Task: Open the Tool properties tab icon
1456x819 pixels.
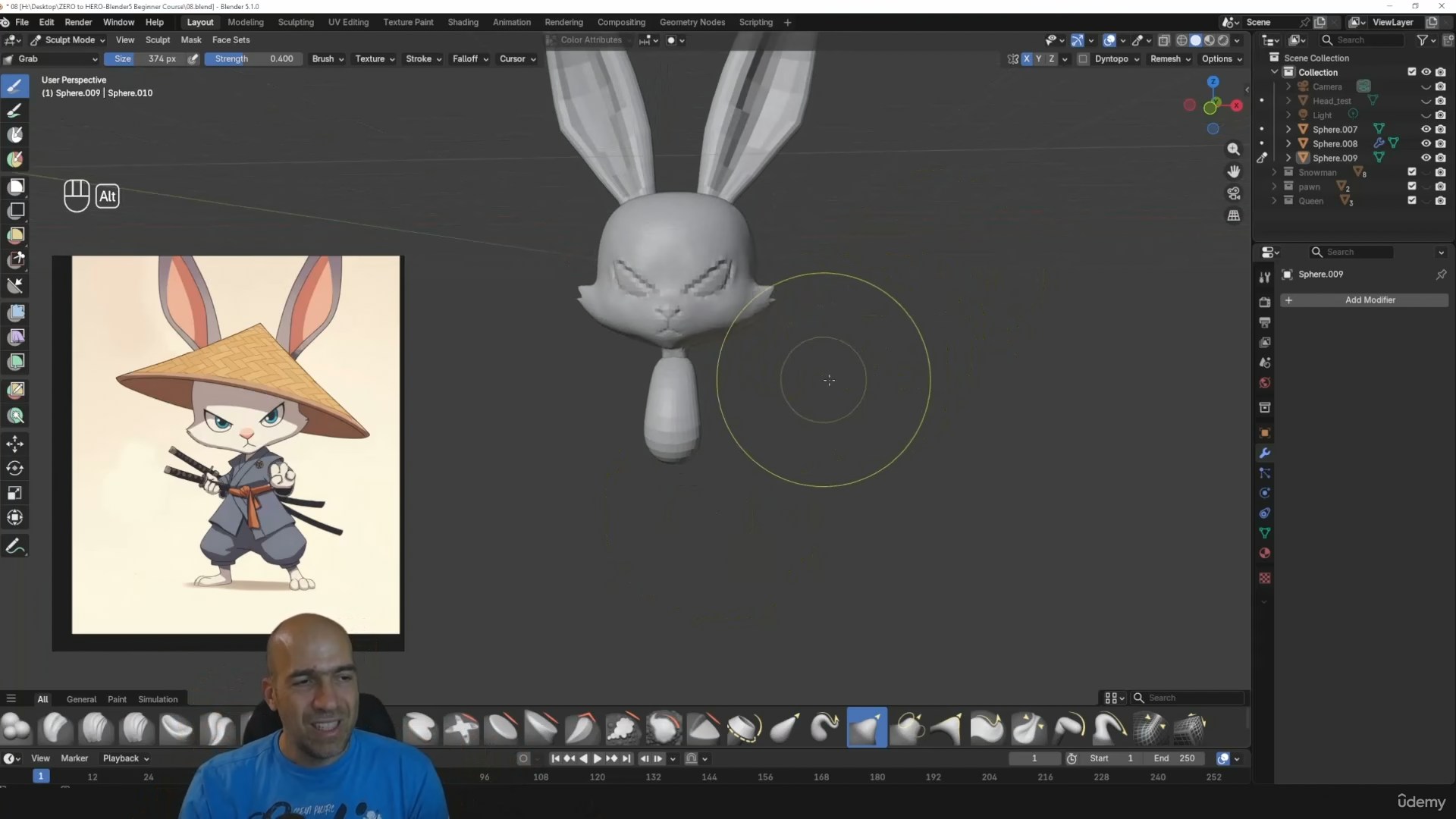Action: tap(1264, 278)
